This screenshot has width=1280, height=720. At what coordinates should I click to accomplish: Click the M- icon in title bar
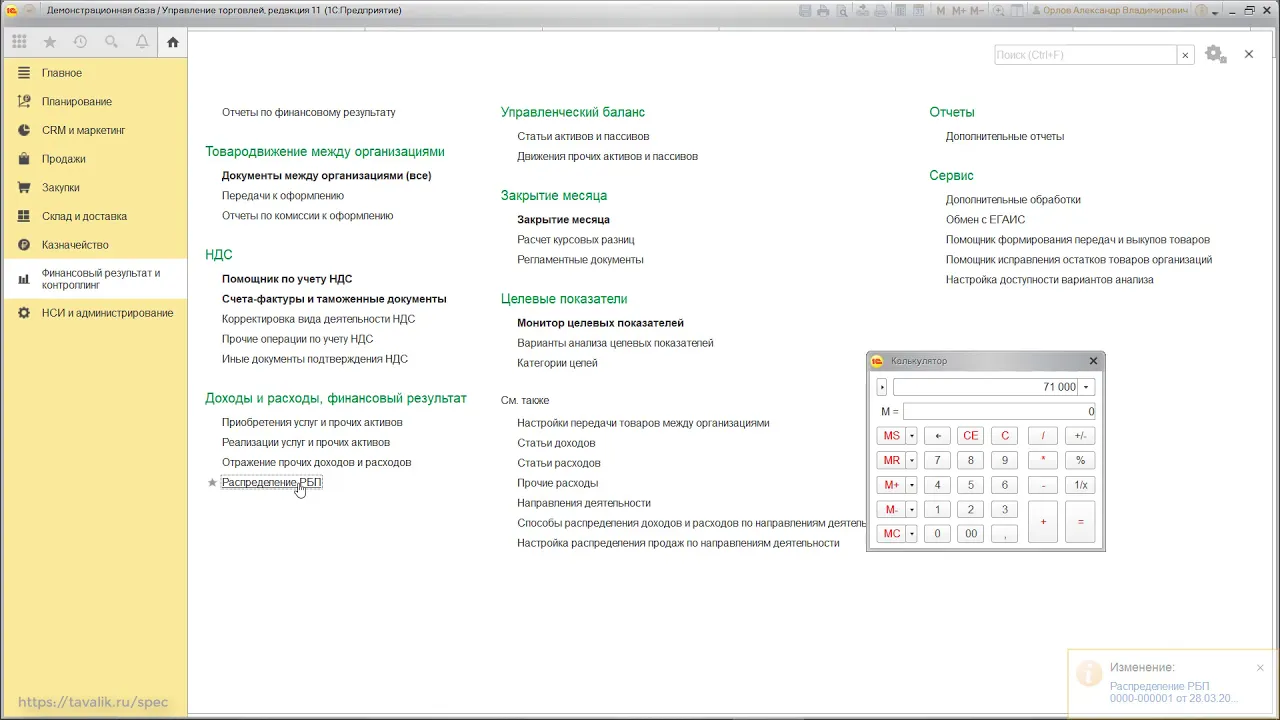click(x=977, y=10)
